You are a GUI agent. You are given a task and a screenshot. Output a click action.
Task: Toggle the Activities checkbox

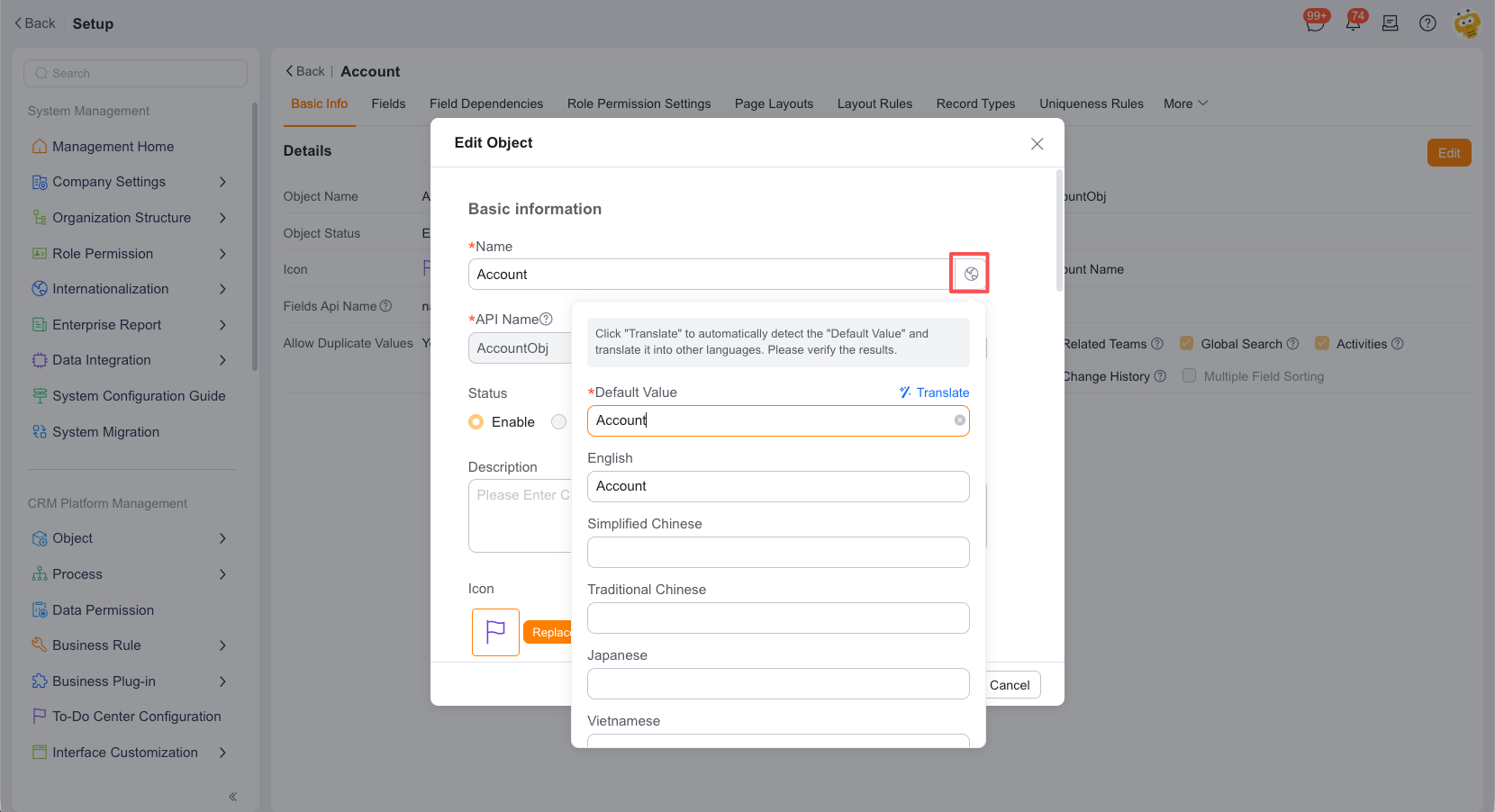[1322, 343]
